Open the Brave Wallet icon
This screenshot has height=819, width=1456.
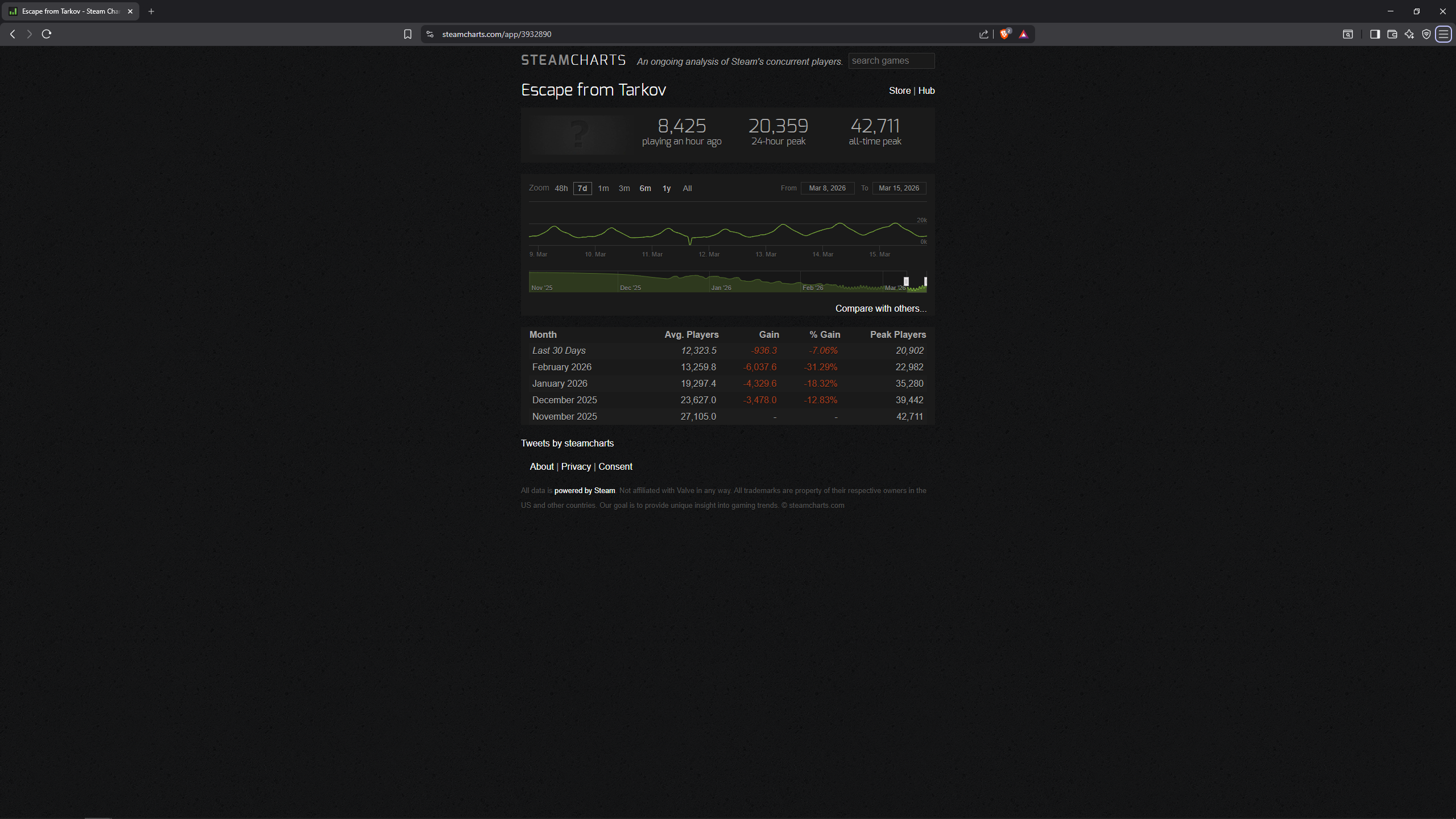[x=1392, y=34]
